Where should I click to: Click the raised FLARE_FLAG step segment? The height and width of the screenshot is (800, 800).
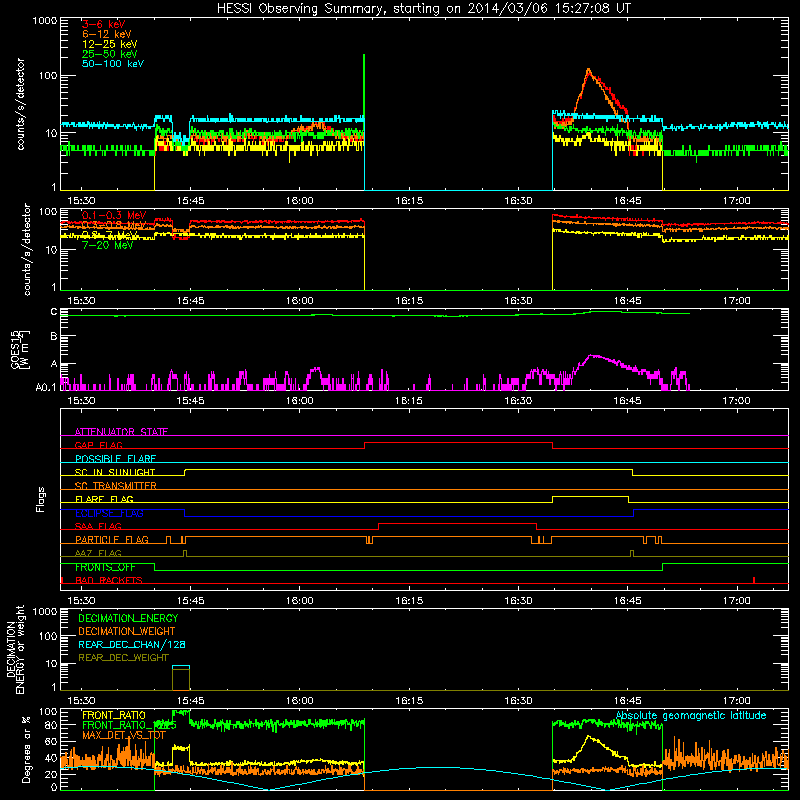590,496
